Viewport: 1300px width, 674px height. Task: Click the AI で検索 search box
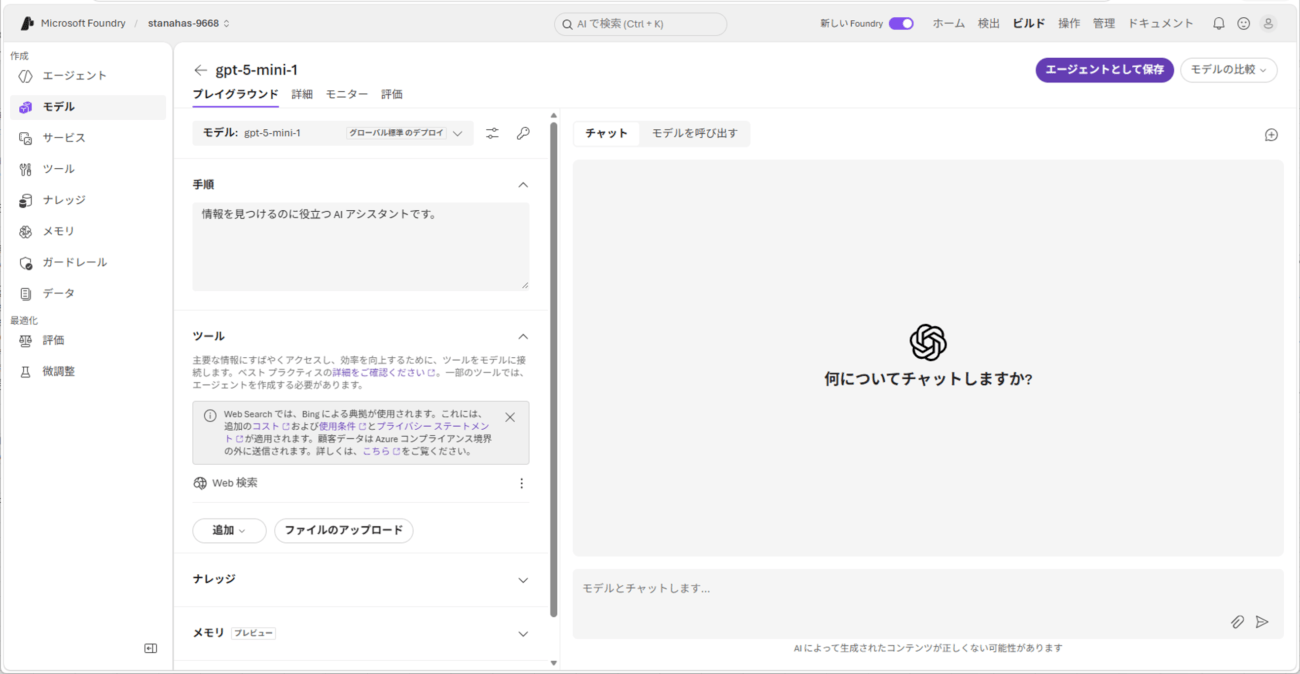click(640, 24)
